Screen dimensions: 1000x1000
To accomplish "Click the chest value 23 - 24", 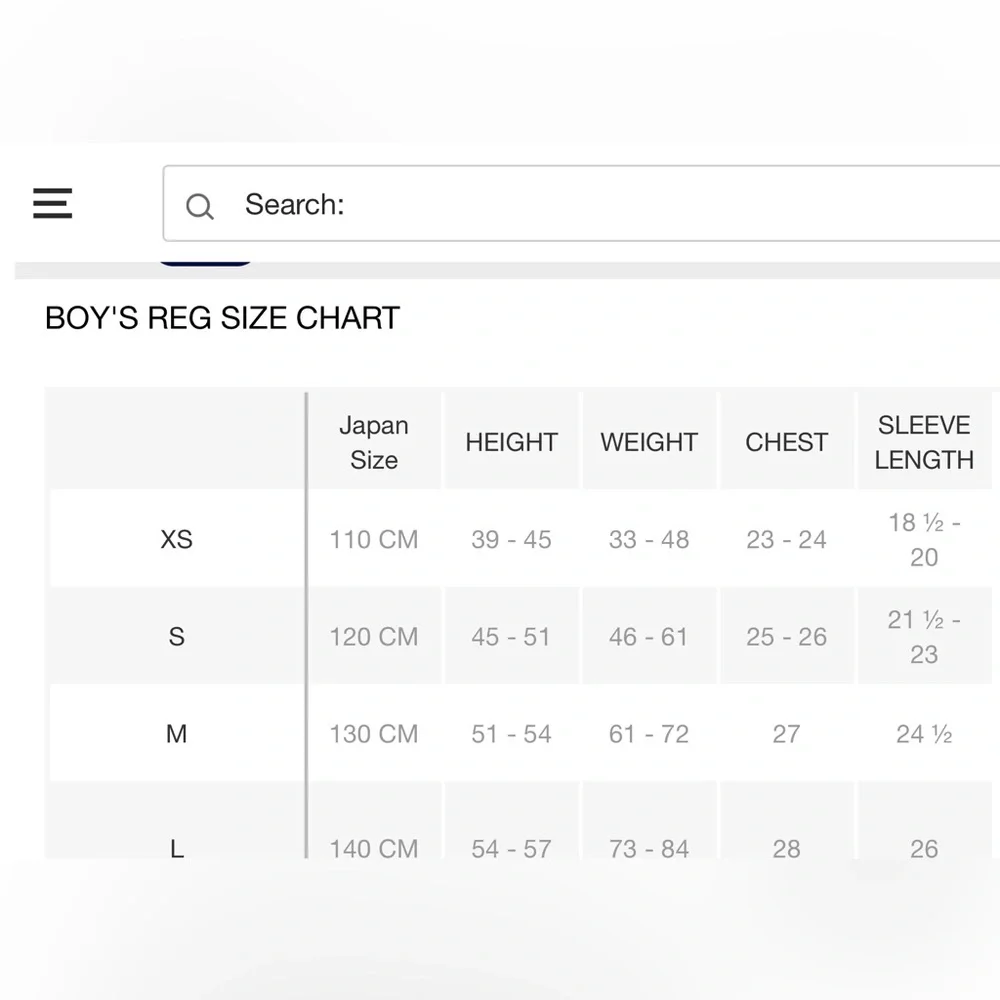I will click(x=786, y=540).
